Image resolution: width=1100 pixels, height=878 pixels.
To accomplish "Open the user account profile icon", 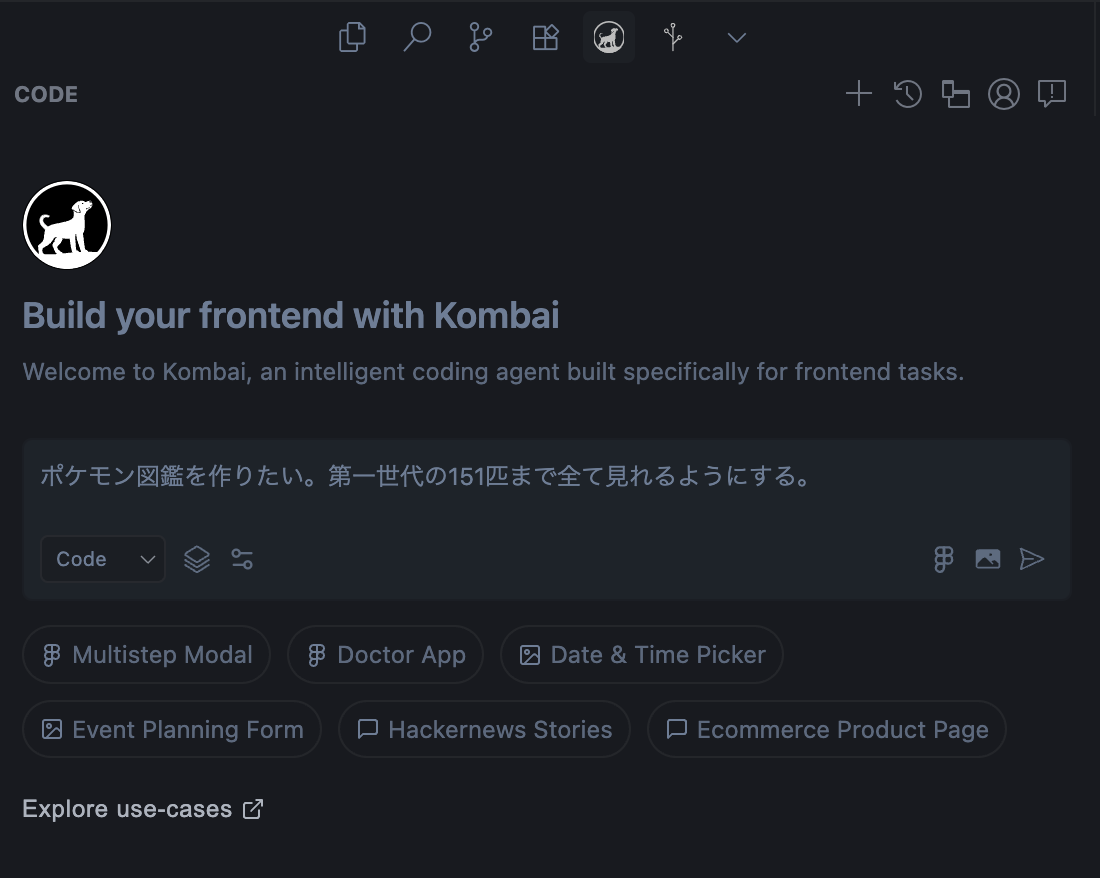I will click(x=1004, y=94).
